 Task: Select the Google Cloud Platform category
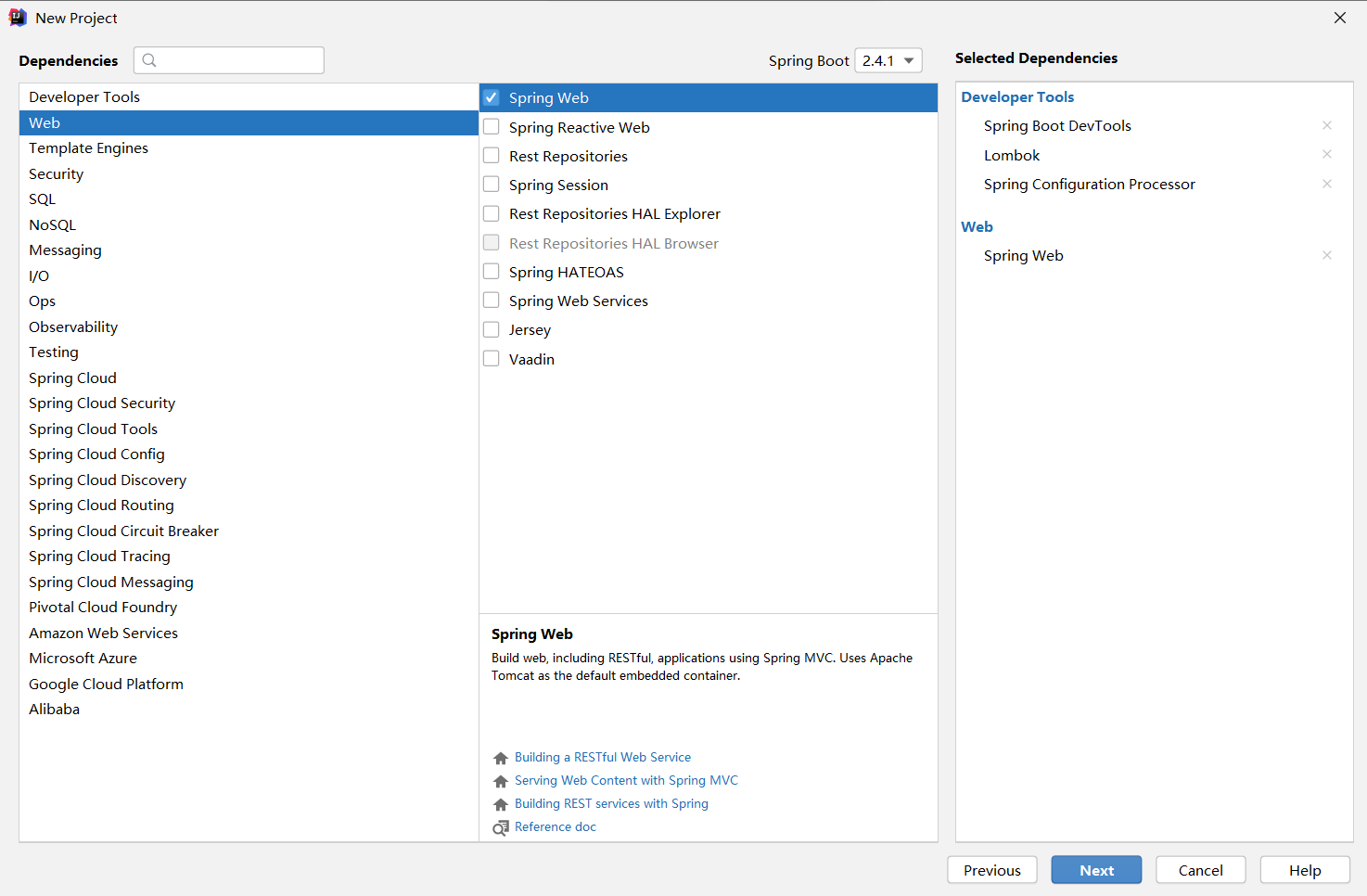(249, 684)
